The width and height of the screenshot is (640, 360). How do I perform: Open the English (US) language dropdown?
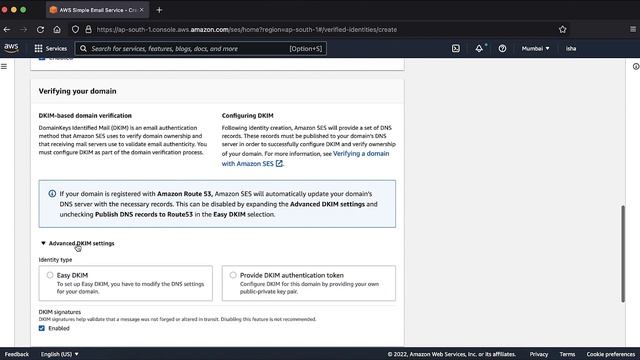pyautogui.click(x=60, y=354)
